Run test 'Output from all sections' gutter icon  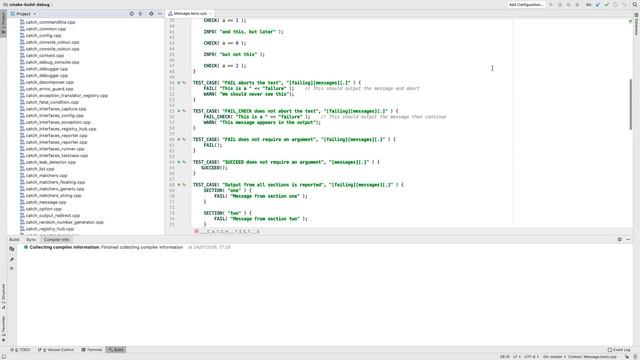click(x=179, y=185)
